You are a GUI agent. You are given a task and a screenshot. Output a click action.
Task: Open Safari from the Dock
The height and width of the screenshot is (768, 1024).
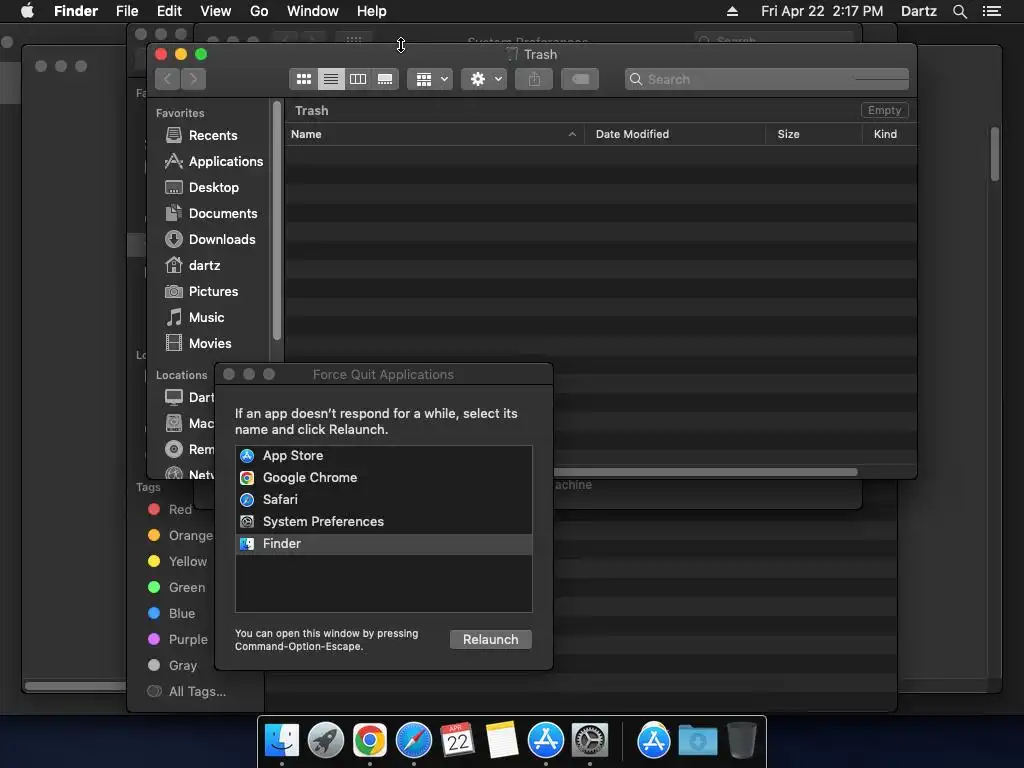coord(414,741)
